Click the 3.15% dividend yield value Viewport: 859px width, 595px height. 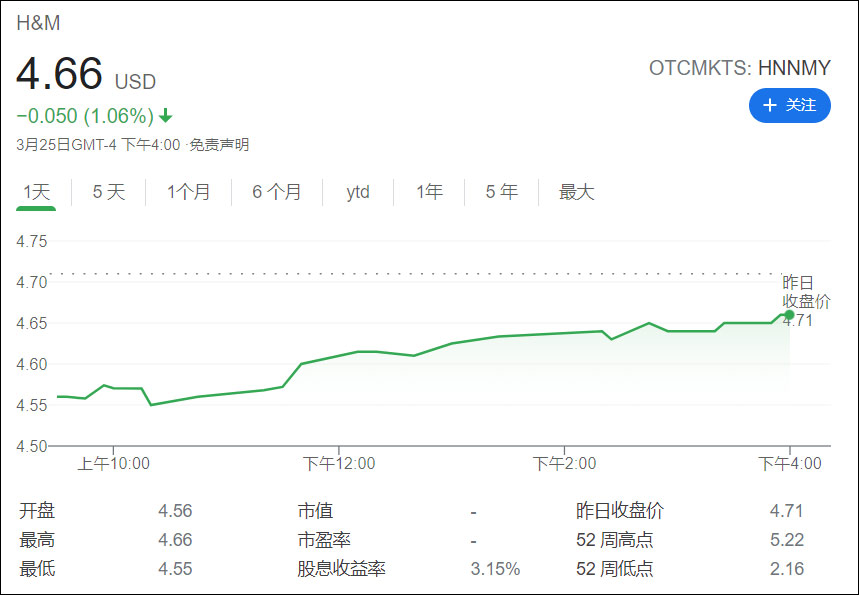click(495, 569)
